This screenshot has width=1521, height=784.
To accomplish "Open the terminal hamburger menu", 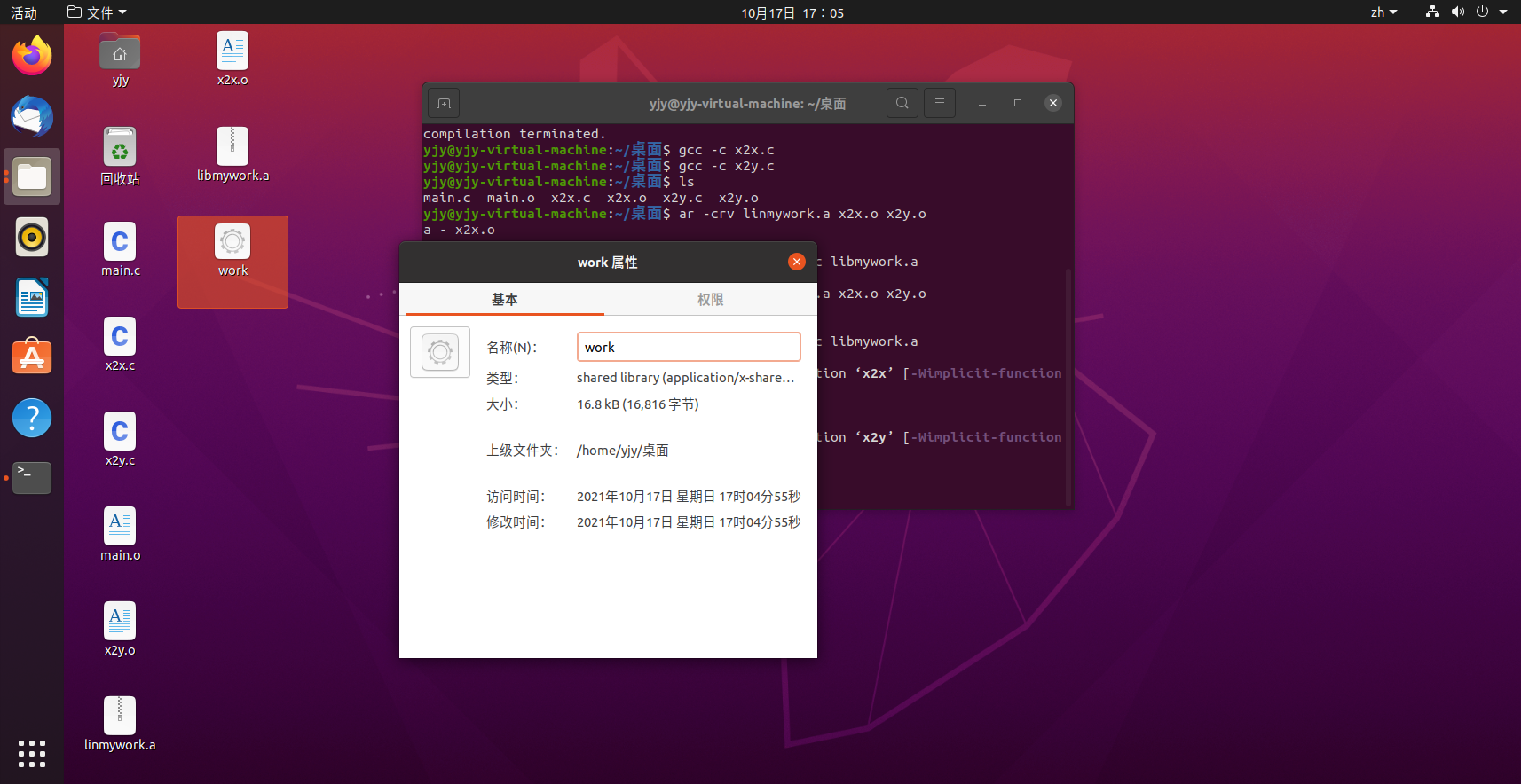I will click(x=940, y=103).
